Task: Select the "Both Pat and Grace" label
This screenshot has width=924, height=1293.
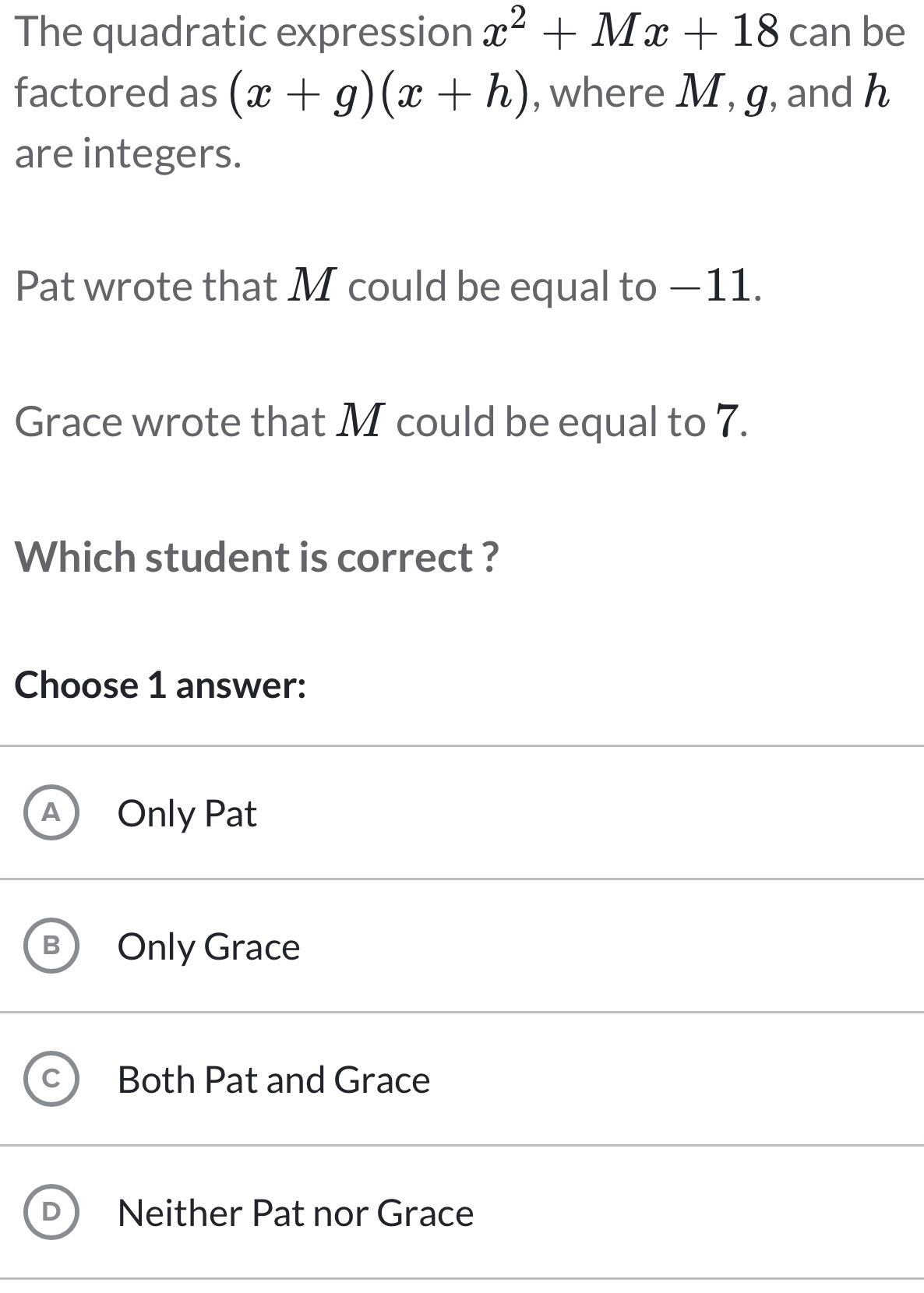Action: click(x=273, y=1080)
